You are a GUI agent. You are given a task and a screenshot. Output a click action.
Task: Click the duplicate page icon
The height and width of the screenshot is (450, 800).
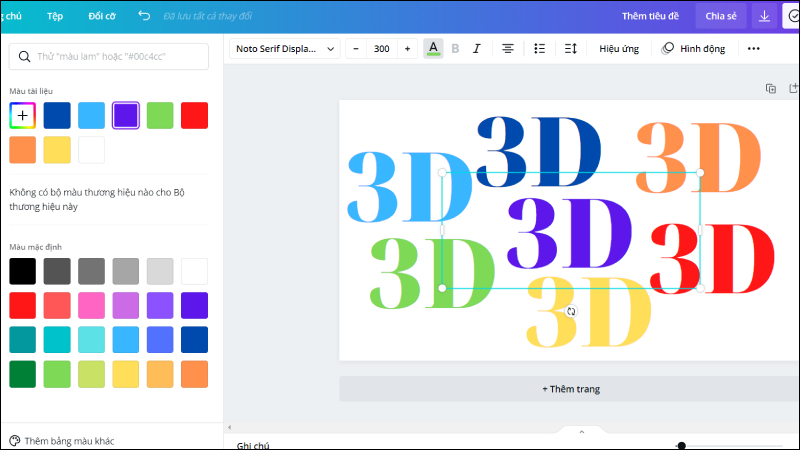point(771,88)
